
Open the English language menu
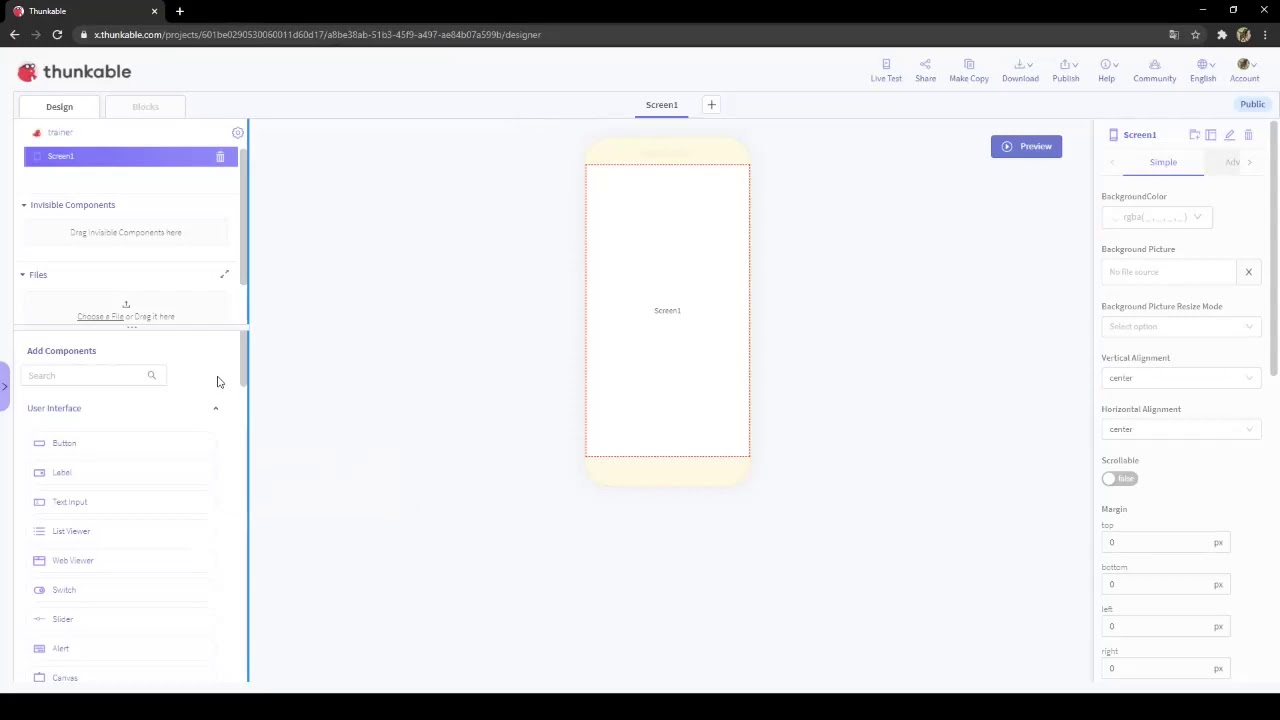click(1203, 71)
